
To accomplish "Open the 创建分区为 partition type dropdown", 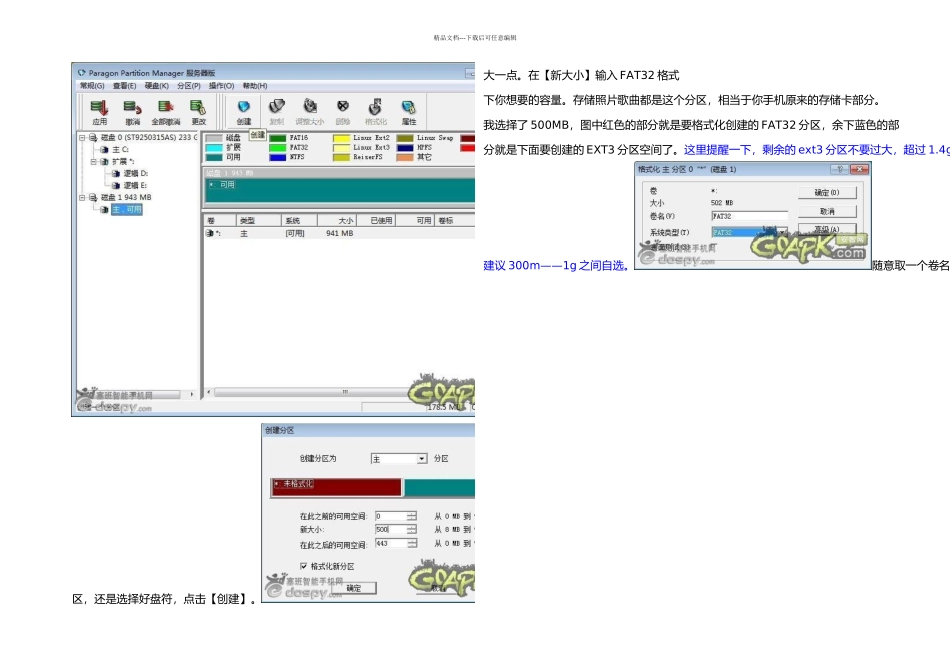I will [x=422, y=459].
